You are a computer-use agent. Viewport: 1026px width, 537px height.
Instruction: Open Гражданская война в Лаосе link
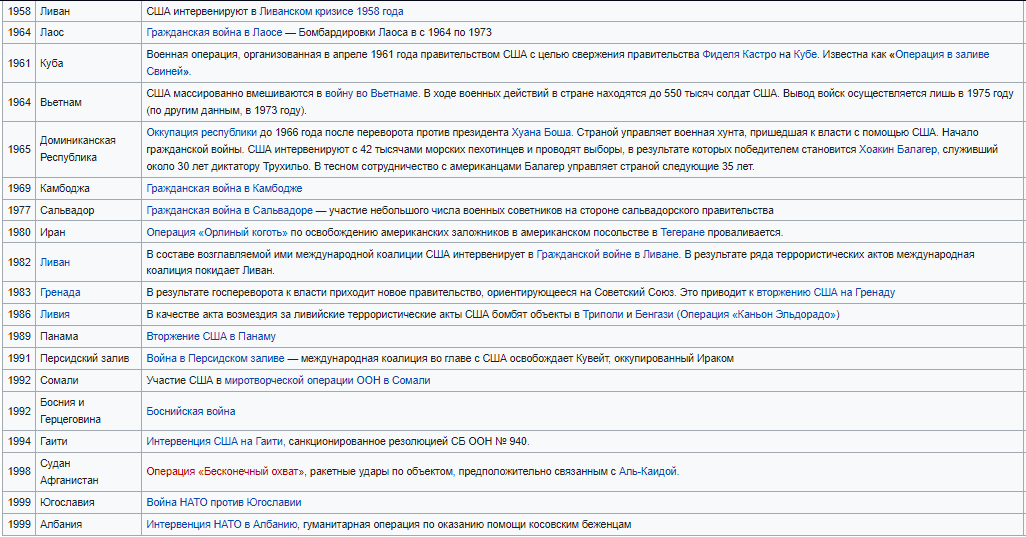pos(214,32)
